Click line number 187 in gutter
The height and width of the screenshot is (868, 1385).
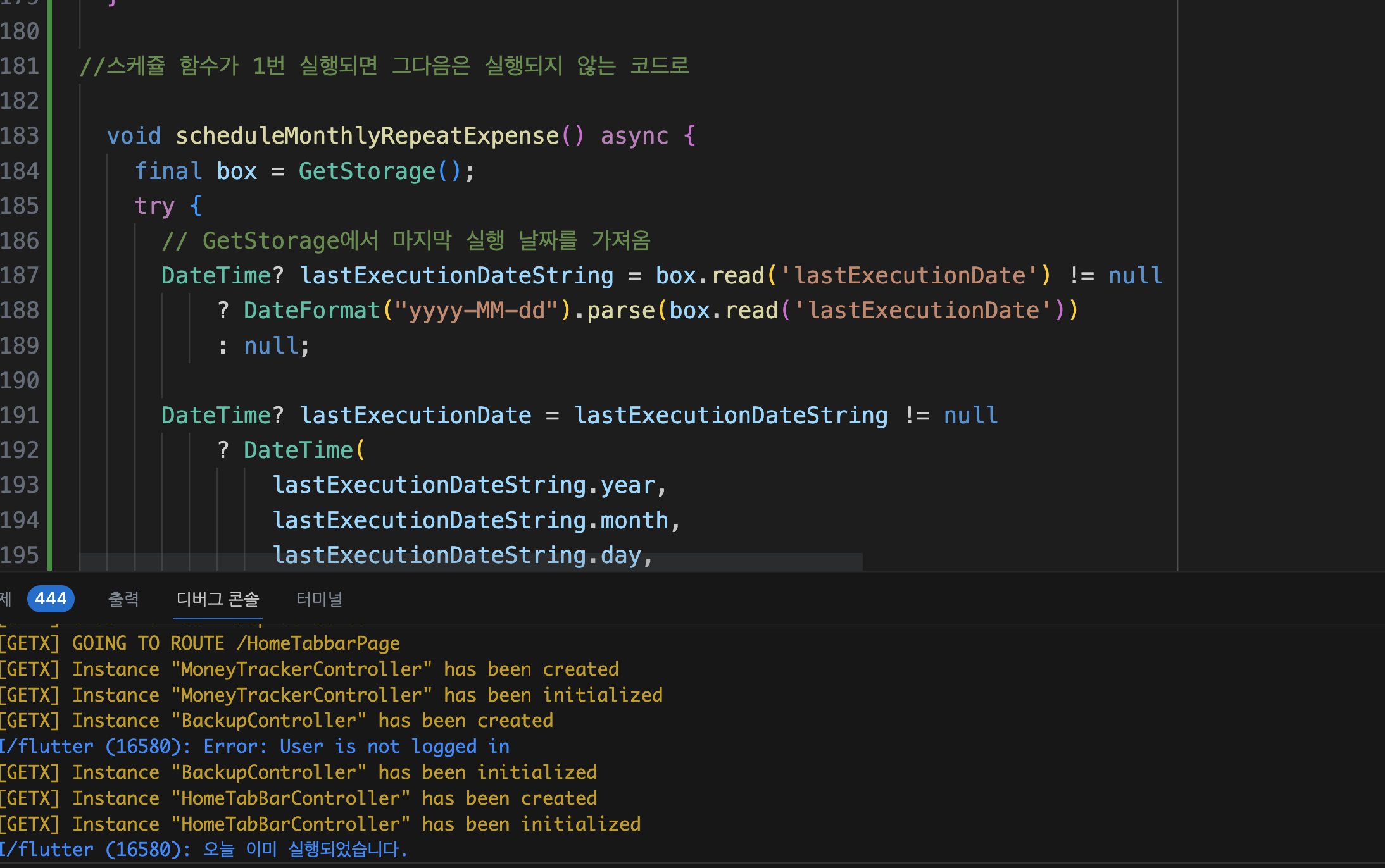click(20, 276)
